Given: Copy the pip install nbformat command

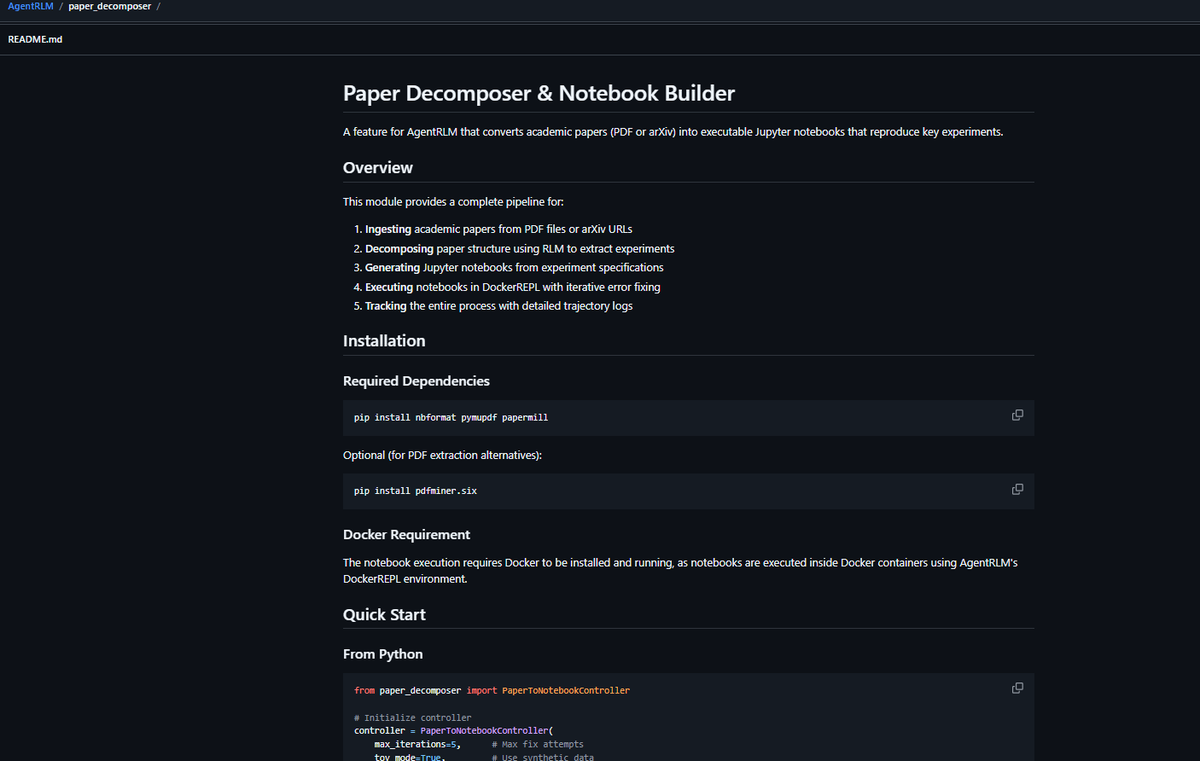Looking at the screenshot, I should [x=1017, y=415].
